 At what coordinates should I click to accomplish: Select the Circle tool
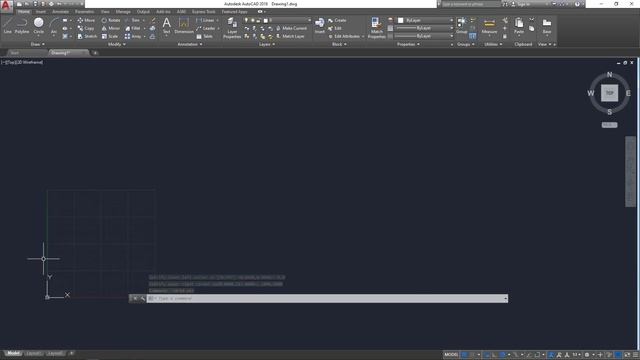tap(38, 25)
